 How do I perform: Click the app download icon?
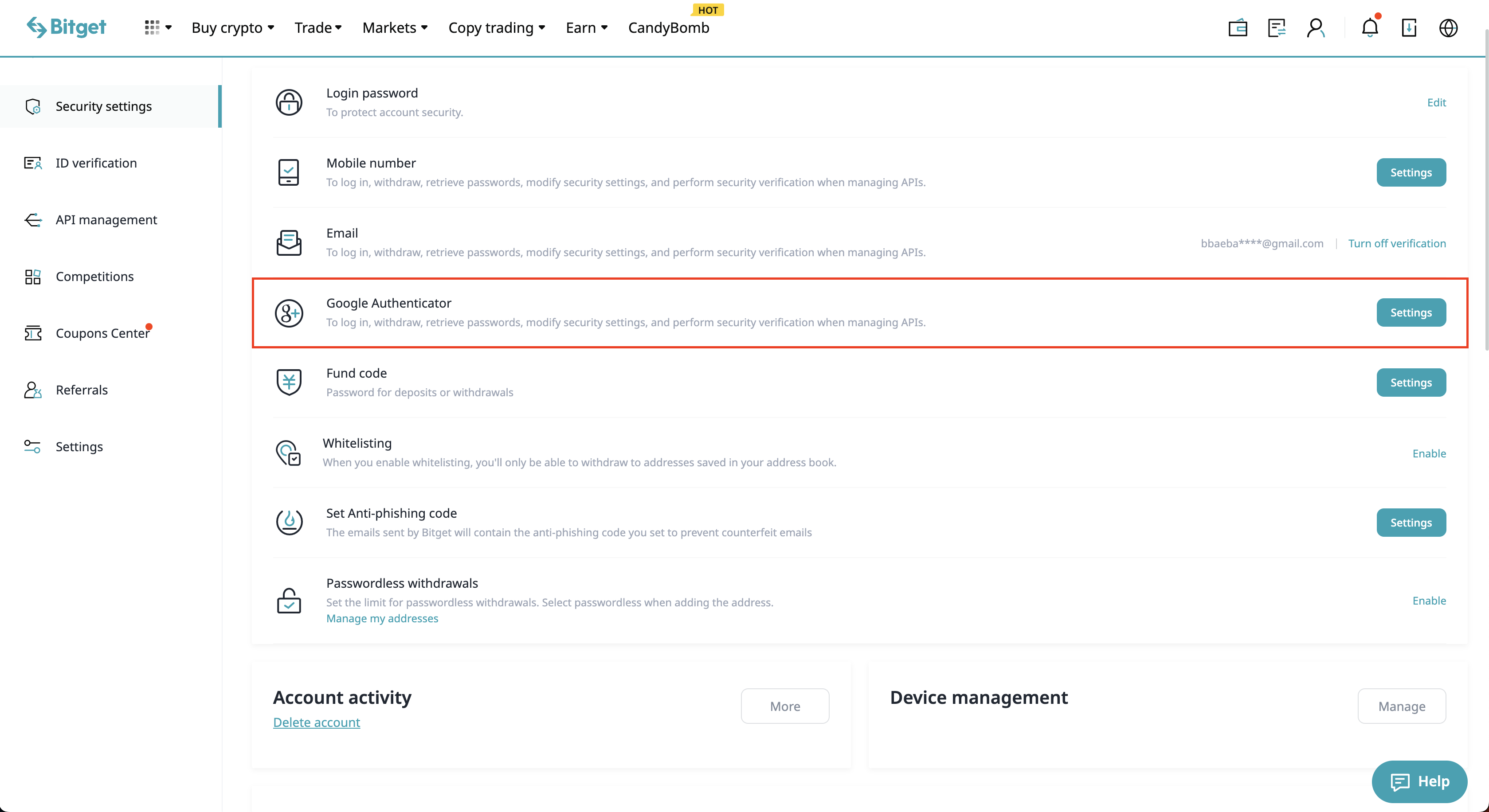tap(1409, 28)
